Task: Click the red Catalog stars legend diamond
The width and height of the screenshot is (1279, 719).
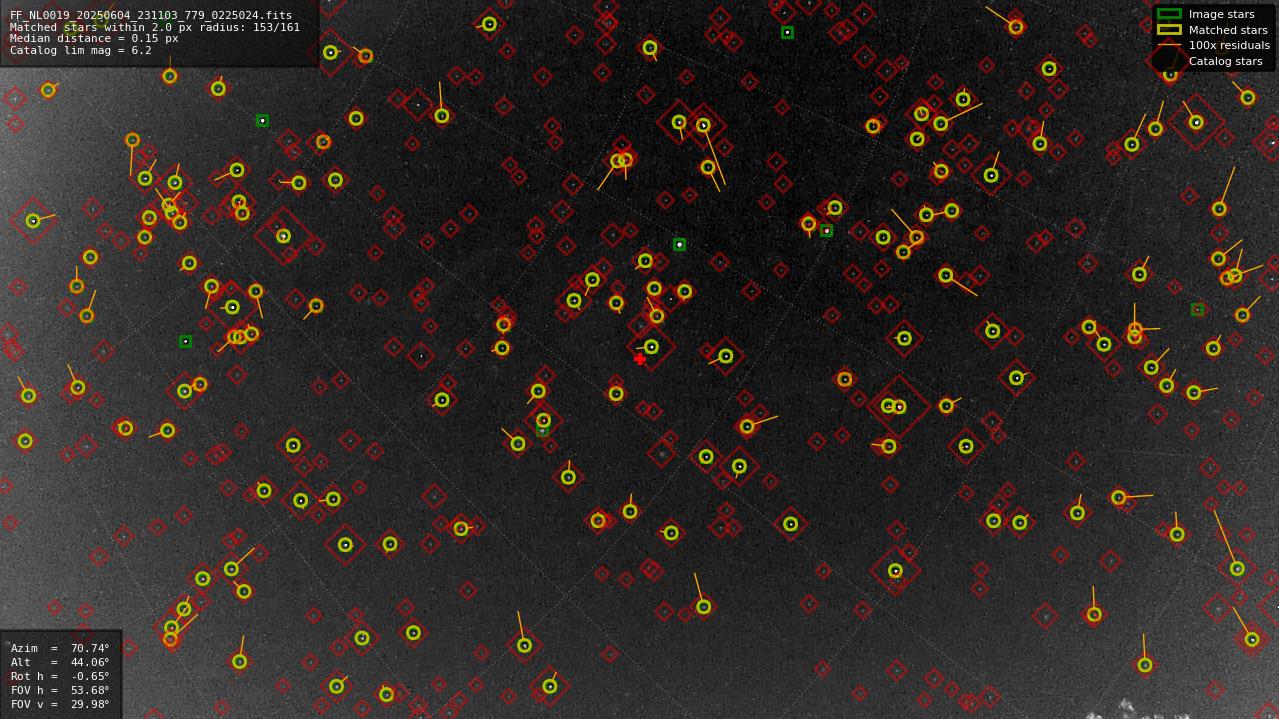Action: [x=1169, y=63]
